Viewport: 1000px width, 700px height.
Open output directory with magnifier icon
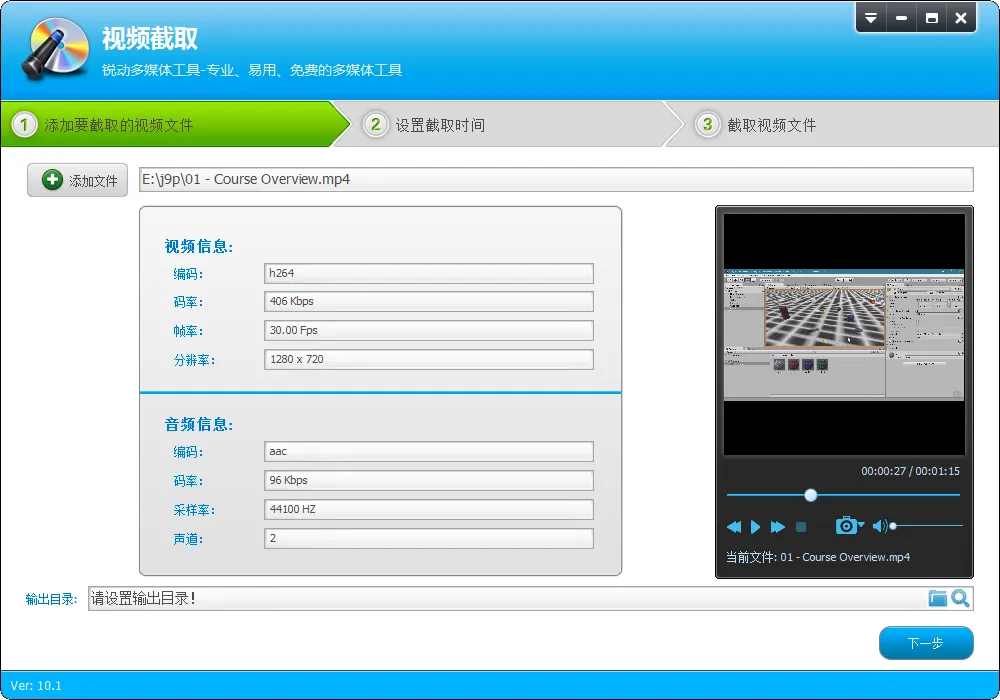[x=960, y=598]
